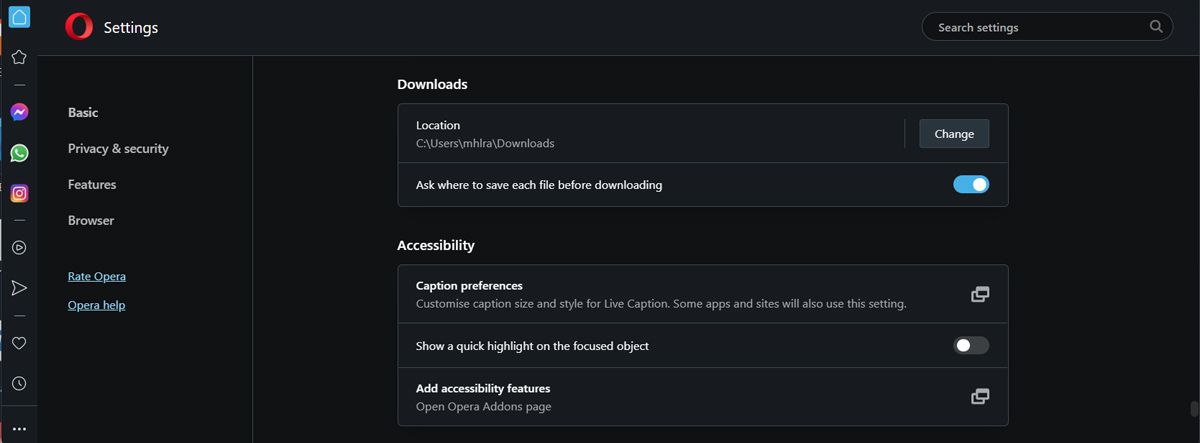Click Change download location button

coord(954,134)
